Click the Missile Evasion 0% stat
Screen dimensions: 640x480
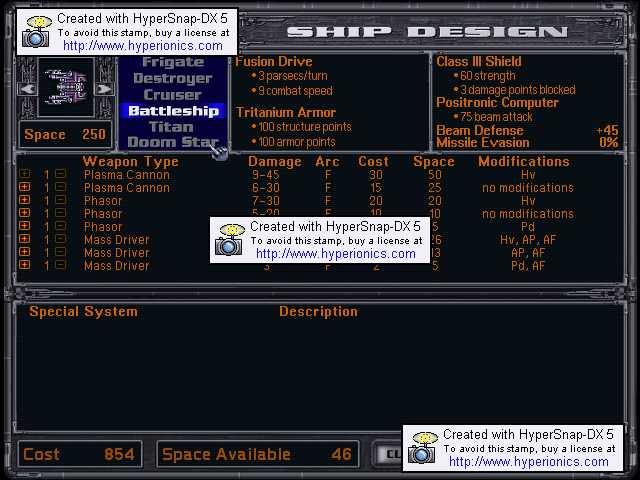(x=527, y=142)
